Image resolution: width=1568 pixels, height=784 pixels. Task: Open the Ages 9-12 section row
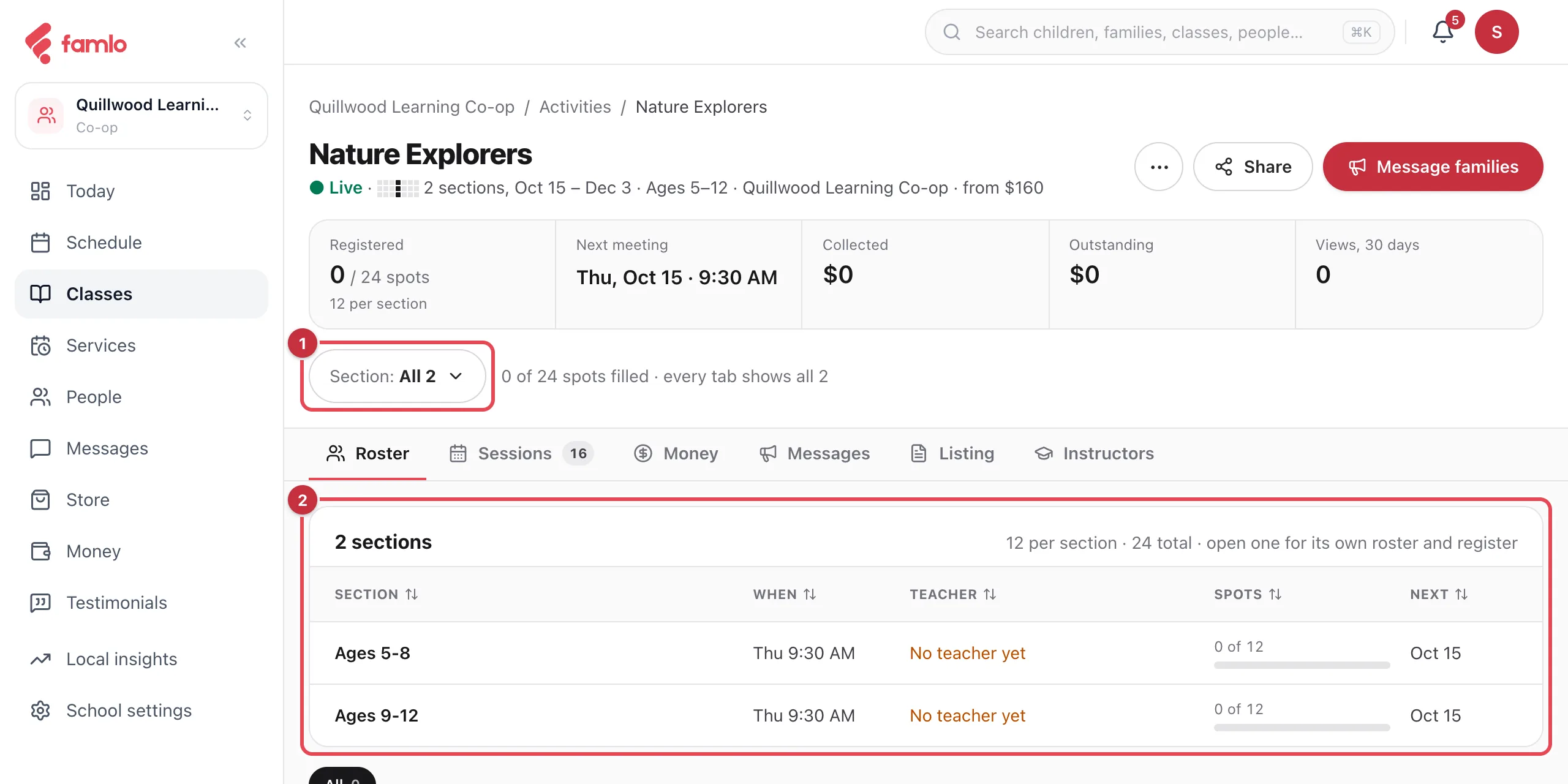(x=925, y=715)
